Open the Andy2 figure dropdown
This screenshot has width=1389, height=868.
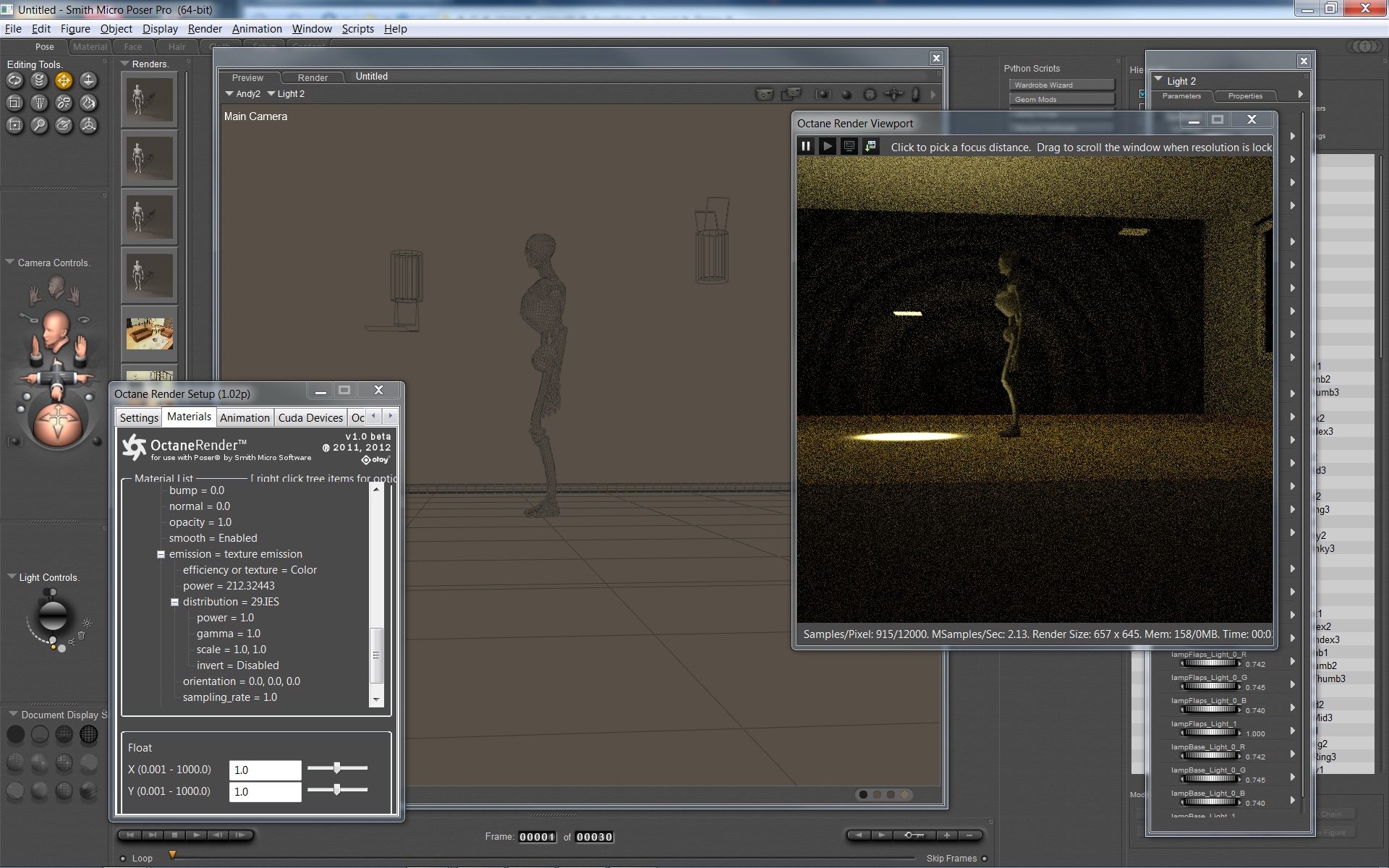242,94
